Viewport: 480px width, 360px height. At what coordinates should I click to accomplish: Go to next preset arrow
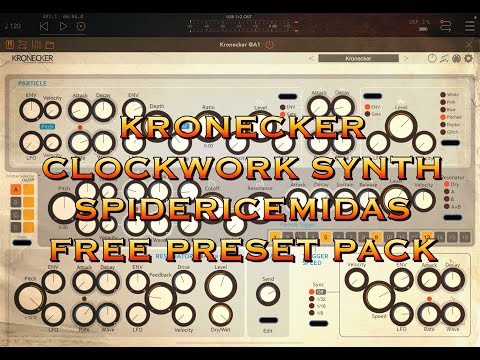406,58
